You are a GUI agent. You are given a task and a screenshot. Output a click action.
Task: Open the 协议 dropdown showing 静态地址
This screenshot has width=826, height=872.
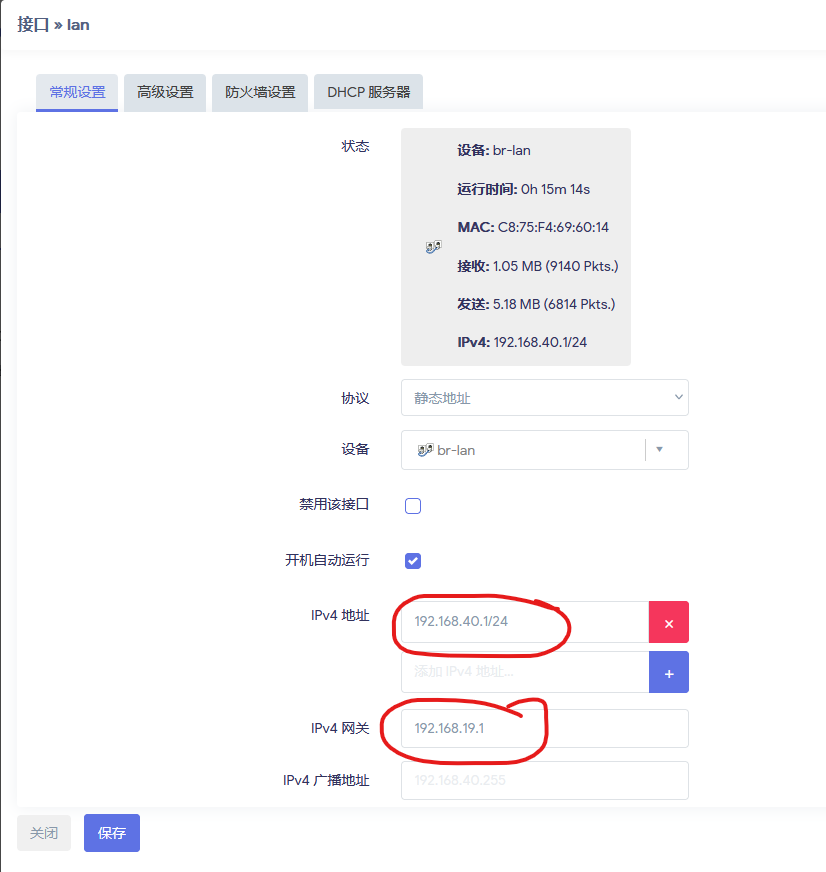[x=544, y=397]
